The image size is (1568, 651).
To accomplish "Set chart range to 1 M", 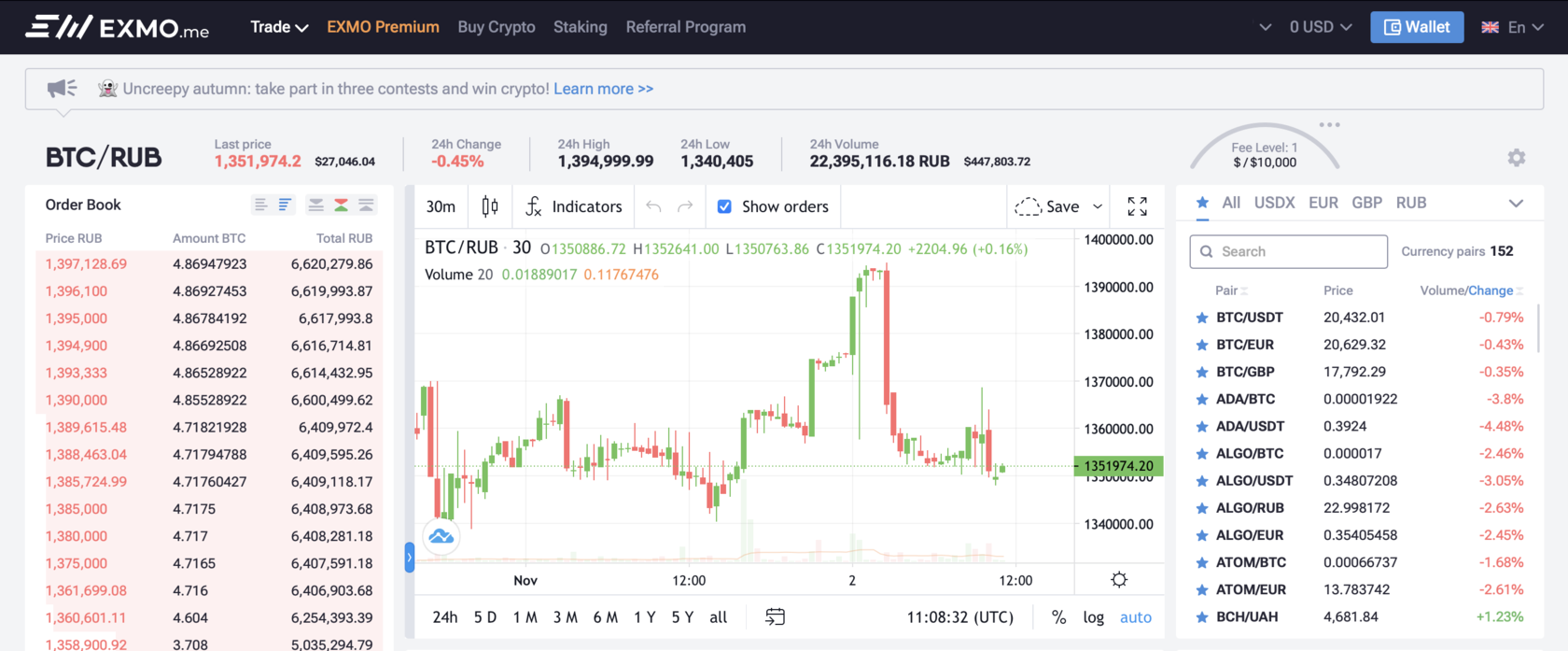I will tap(525, 617).
